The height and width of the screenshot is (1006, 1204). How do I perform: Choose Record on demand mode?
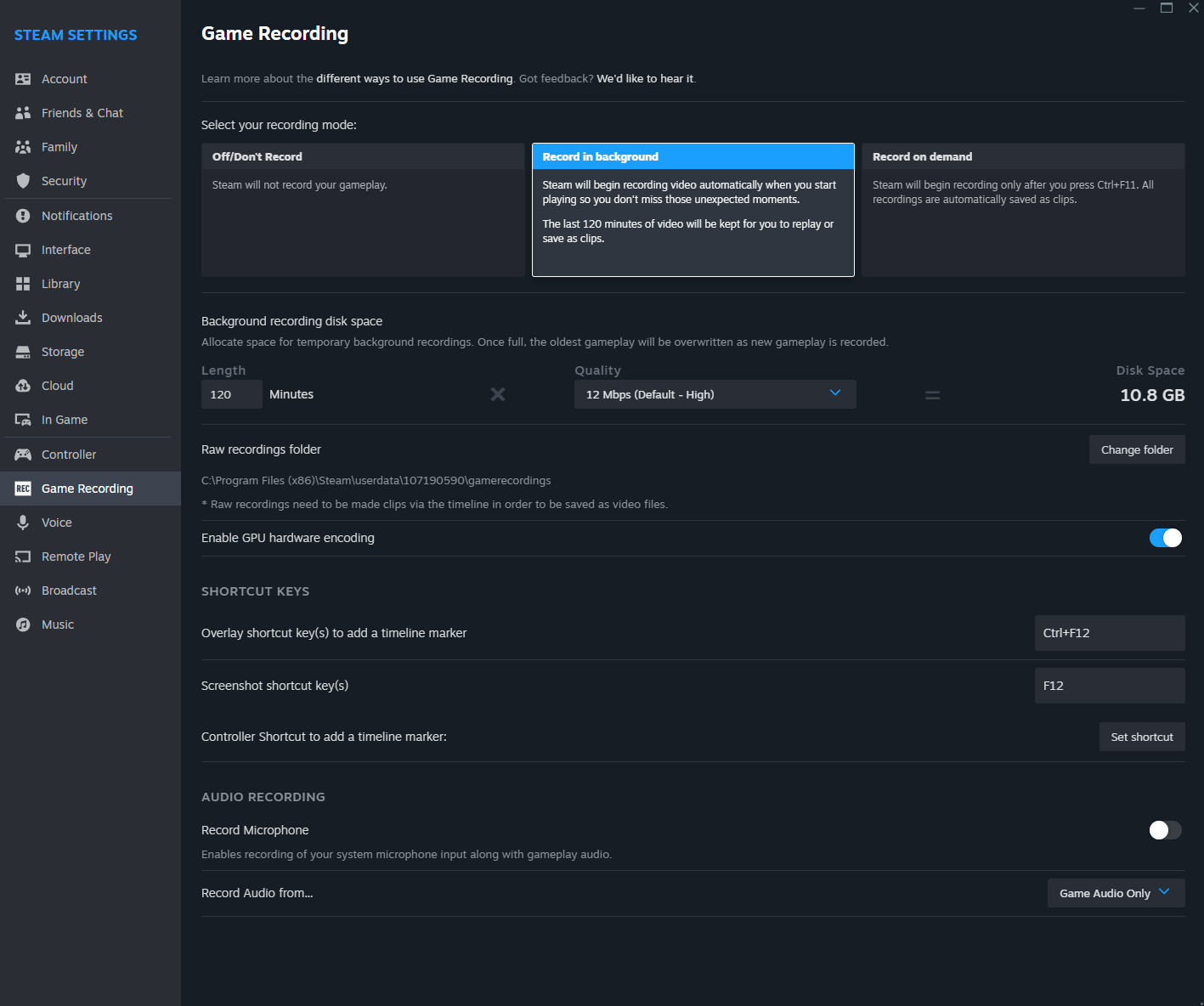pos(1023,209)
